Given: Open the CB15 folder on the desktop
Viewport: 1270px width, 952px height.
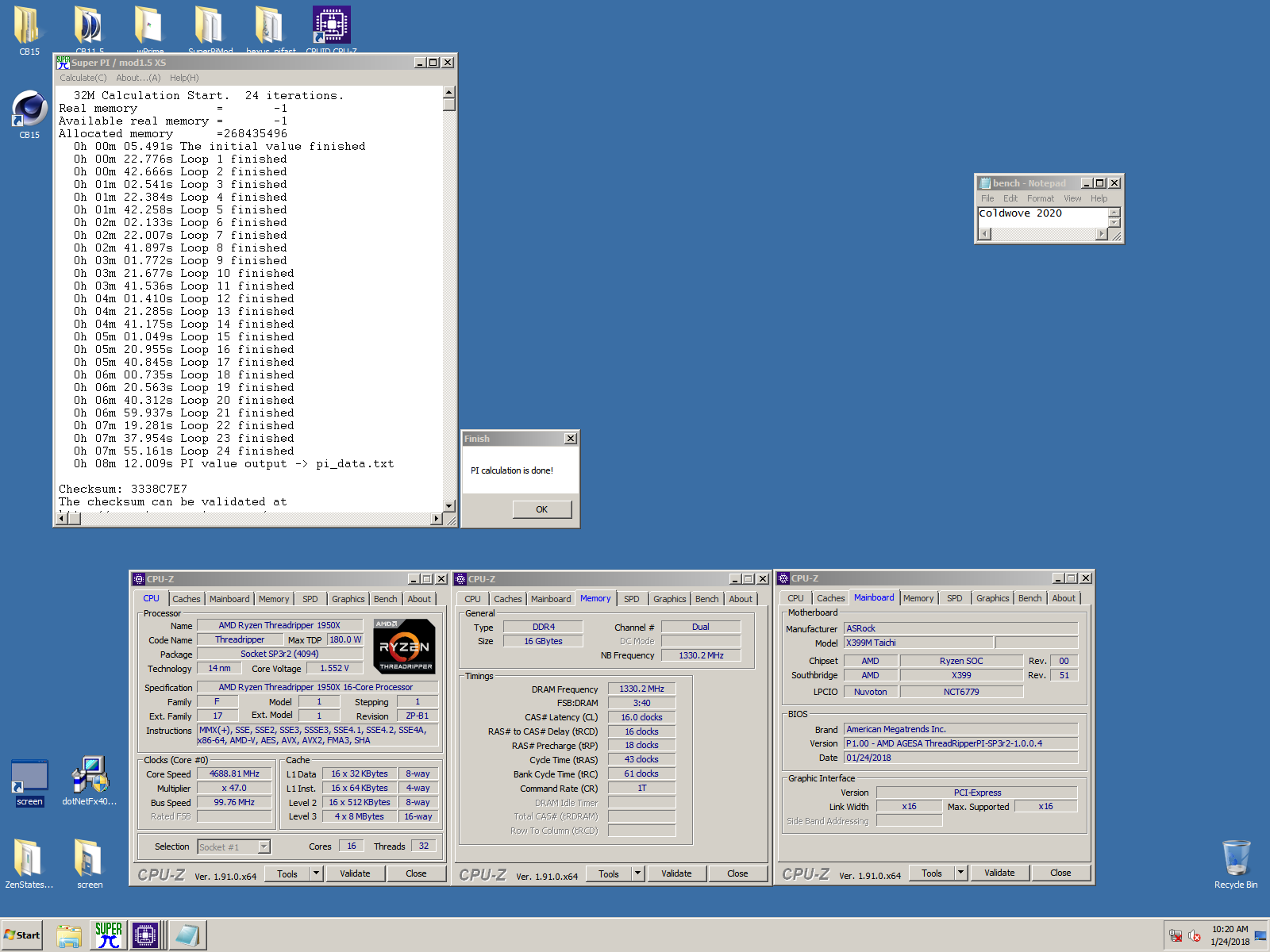Looking at the screenshot, I should [x=29, y=30].
